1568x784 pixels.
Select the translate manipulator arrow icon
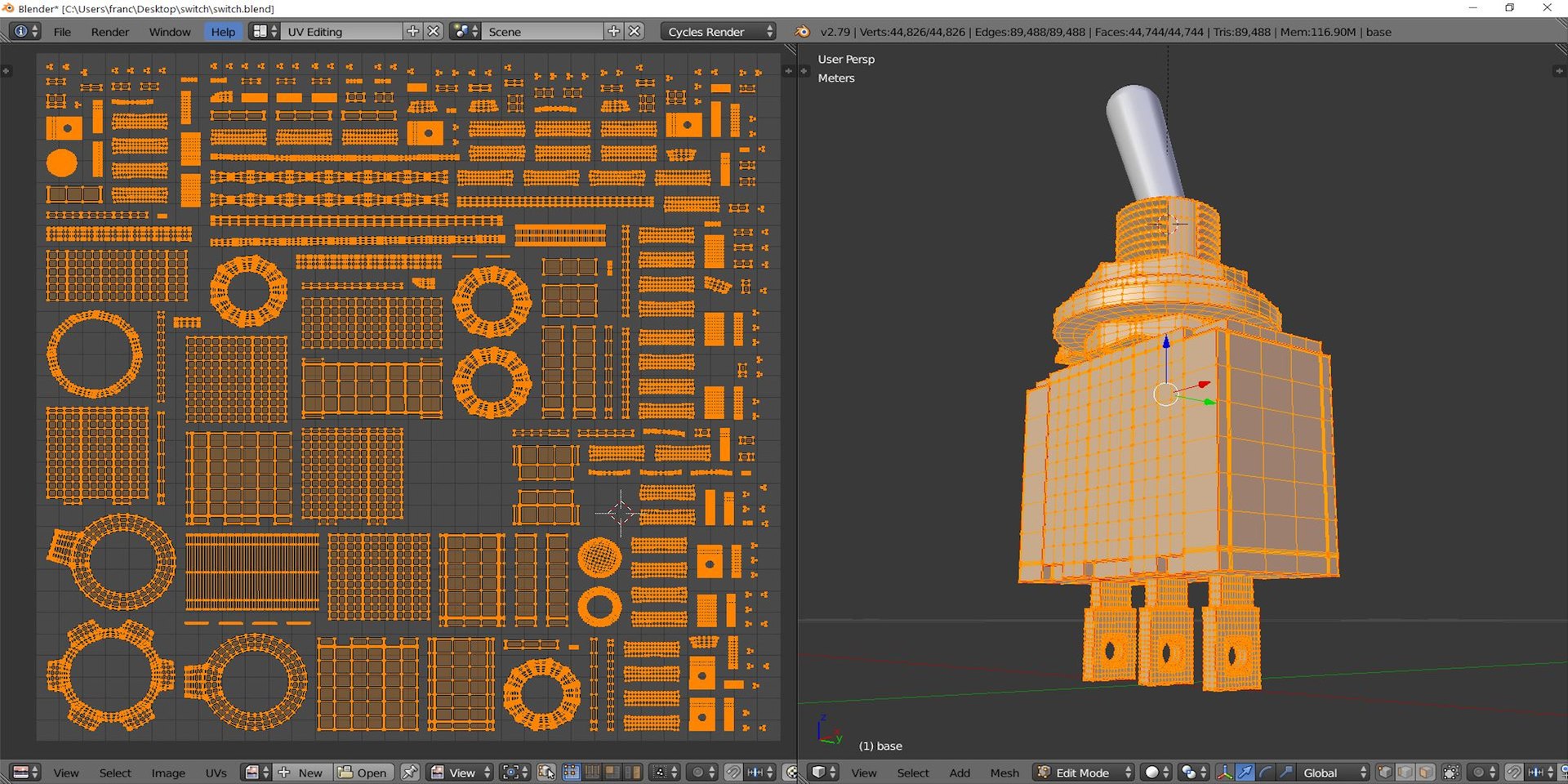1245,773
